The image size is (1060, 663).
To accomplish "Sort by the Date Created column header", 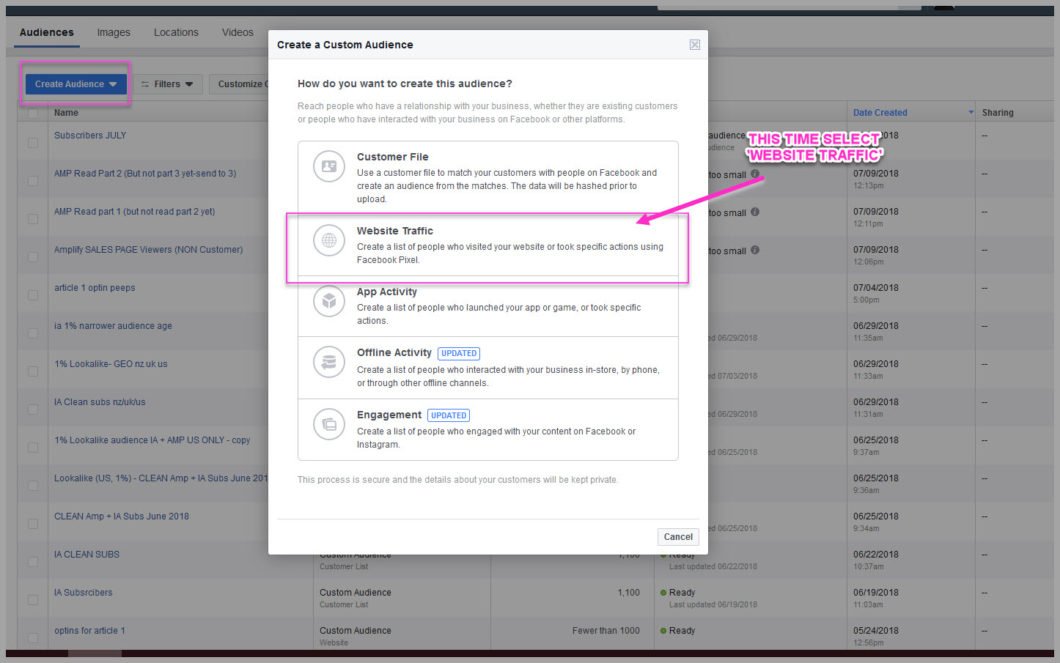I will click(x=880, y=113).
